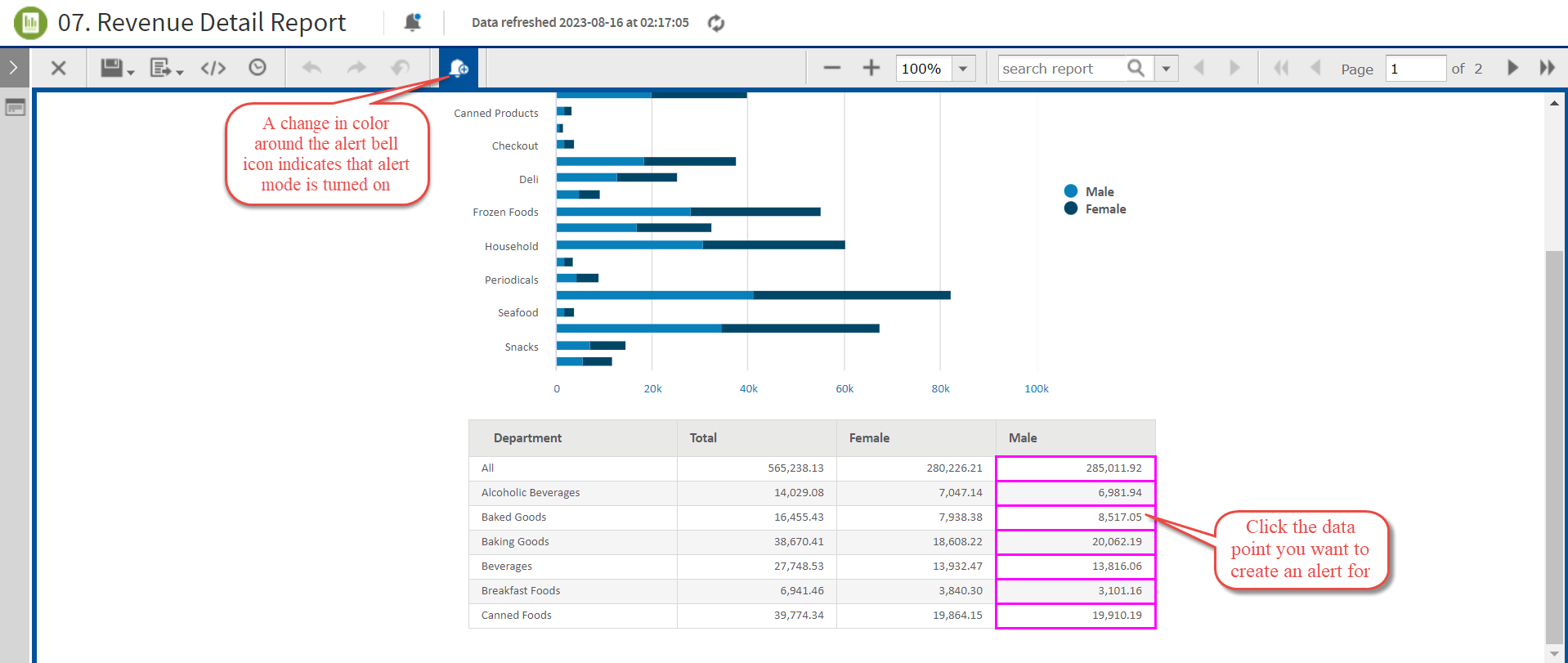The height and width of the screenshot is (663, 1568).
Task: Open the save dropdown
Action: [x=117, y=68]
